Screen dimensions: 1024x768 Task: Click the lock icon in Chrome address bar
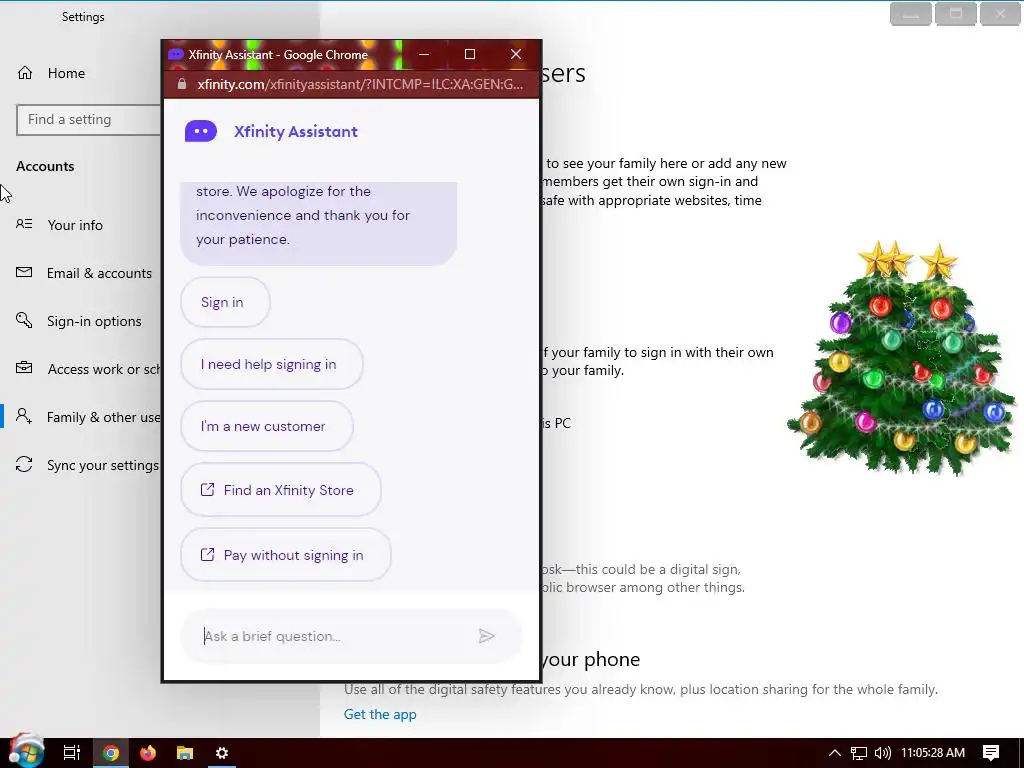click(182, 84)
